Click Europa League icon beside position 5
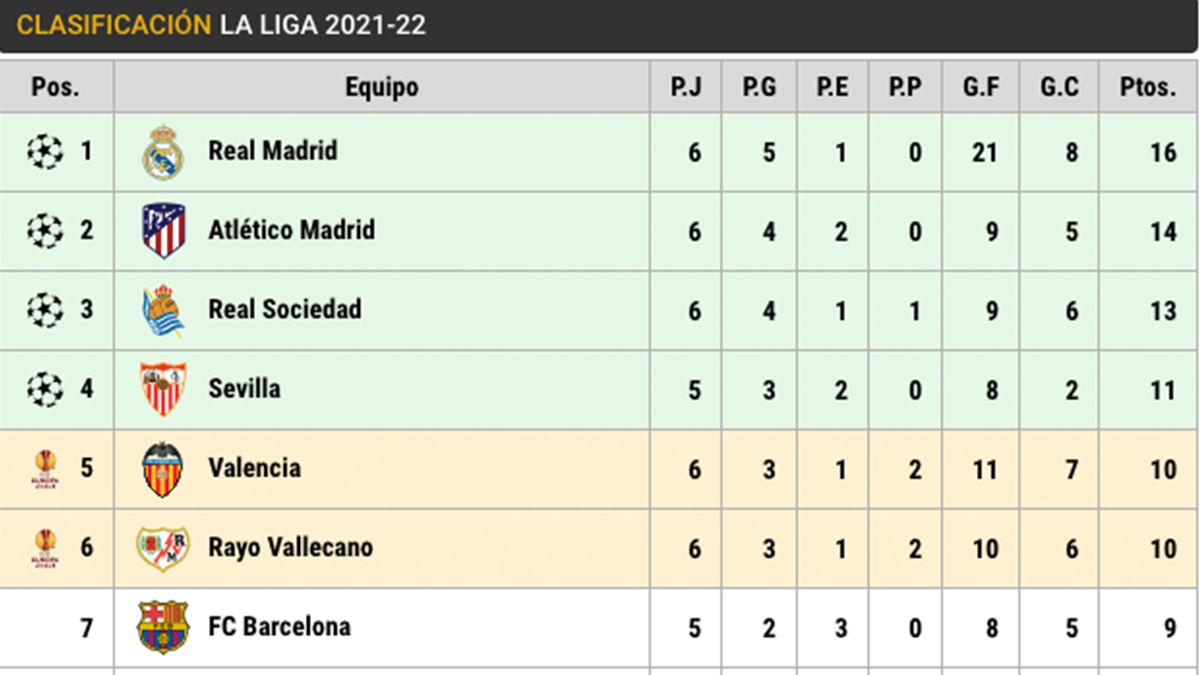The width and height of the screenshot is (1200, 675). 45,468
